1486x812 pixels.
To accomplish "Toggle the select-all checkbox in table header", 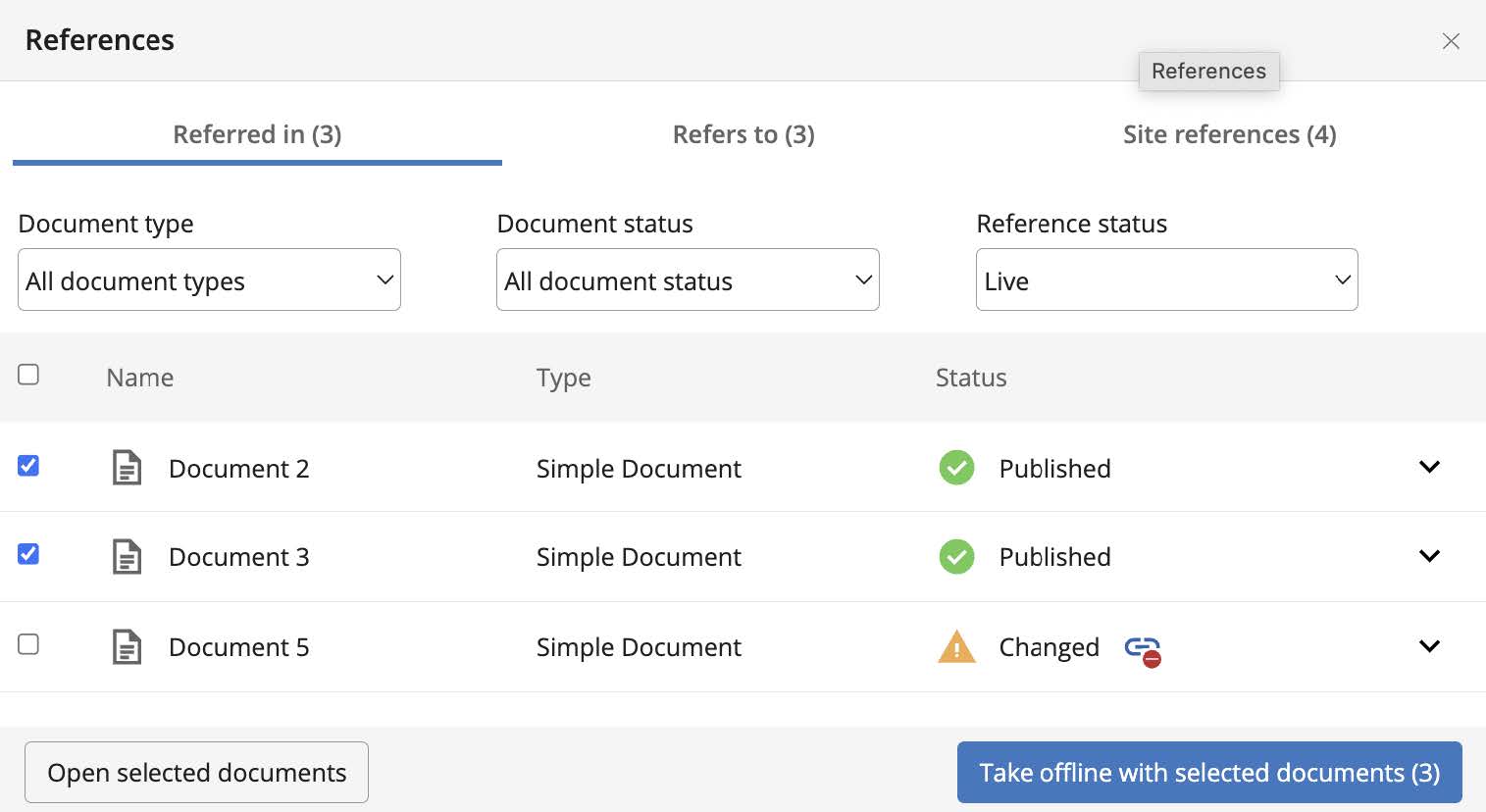I will (x=28, y=375).
